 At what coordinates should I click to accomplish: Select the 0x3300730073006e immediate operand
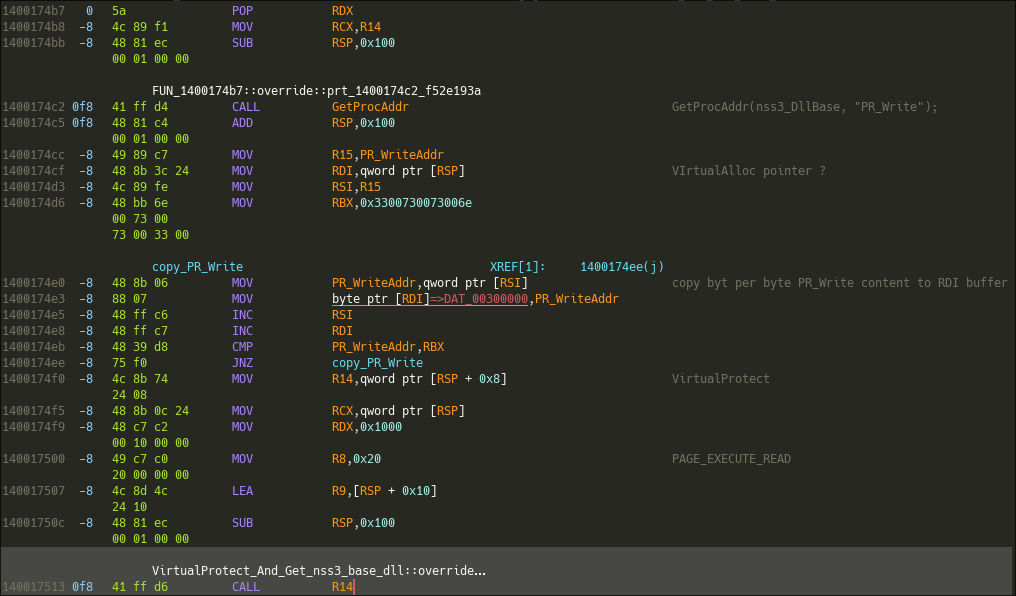click(x=418, y=203)
